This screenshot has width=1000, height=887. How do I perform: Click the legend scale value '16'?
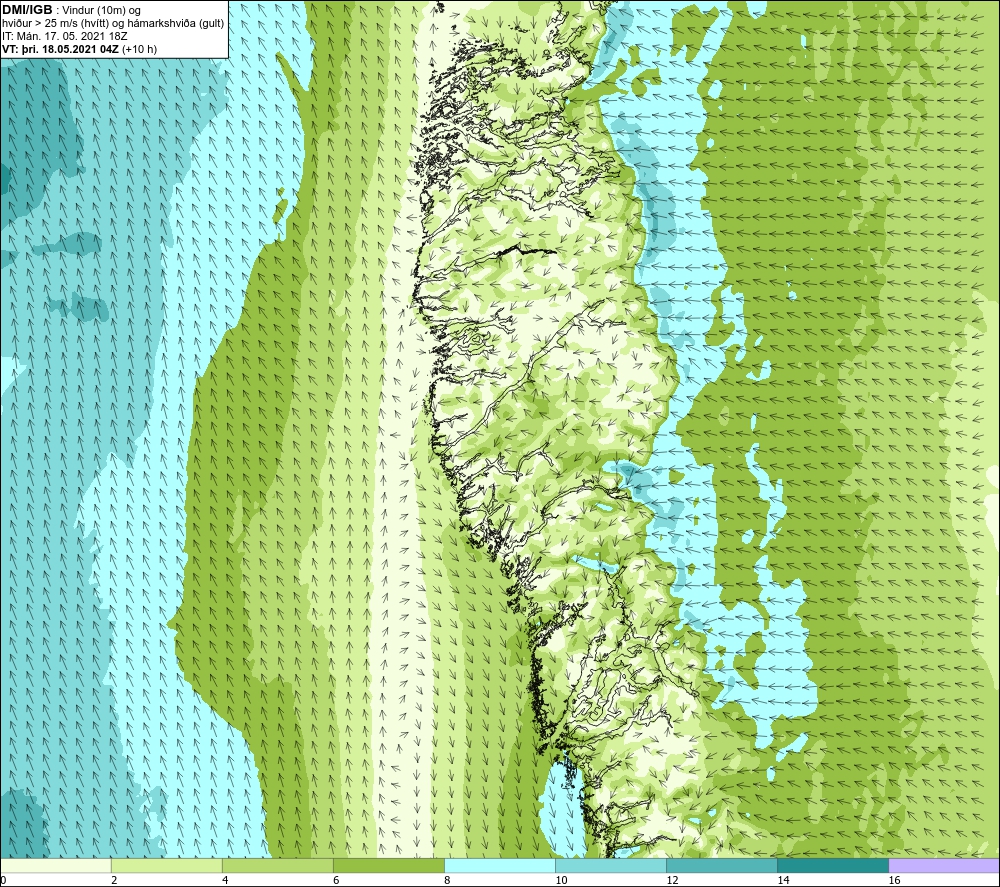coord(894,880)
